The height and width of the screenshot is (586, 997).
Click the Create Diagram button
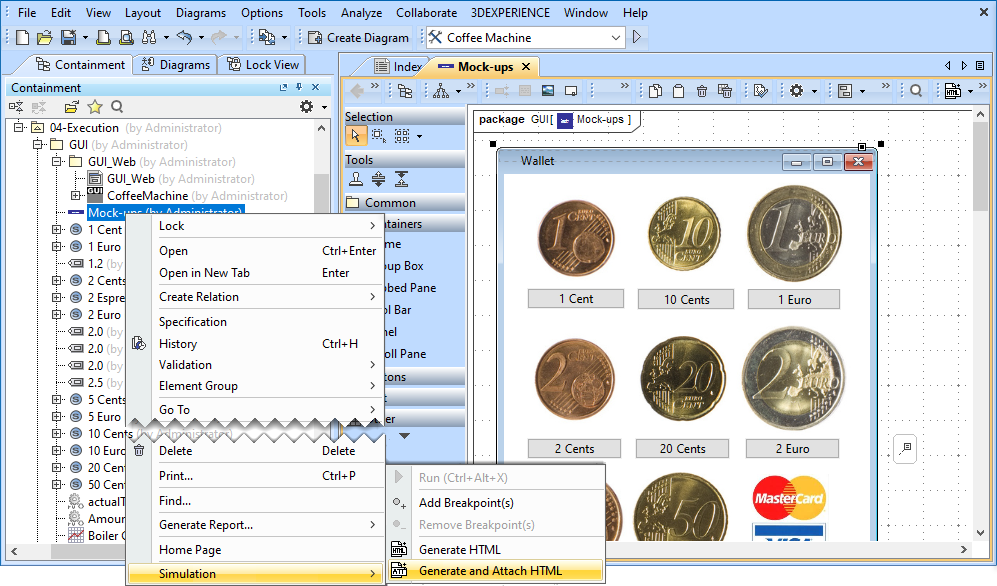(x=358, y=37)
